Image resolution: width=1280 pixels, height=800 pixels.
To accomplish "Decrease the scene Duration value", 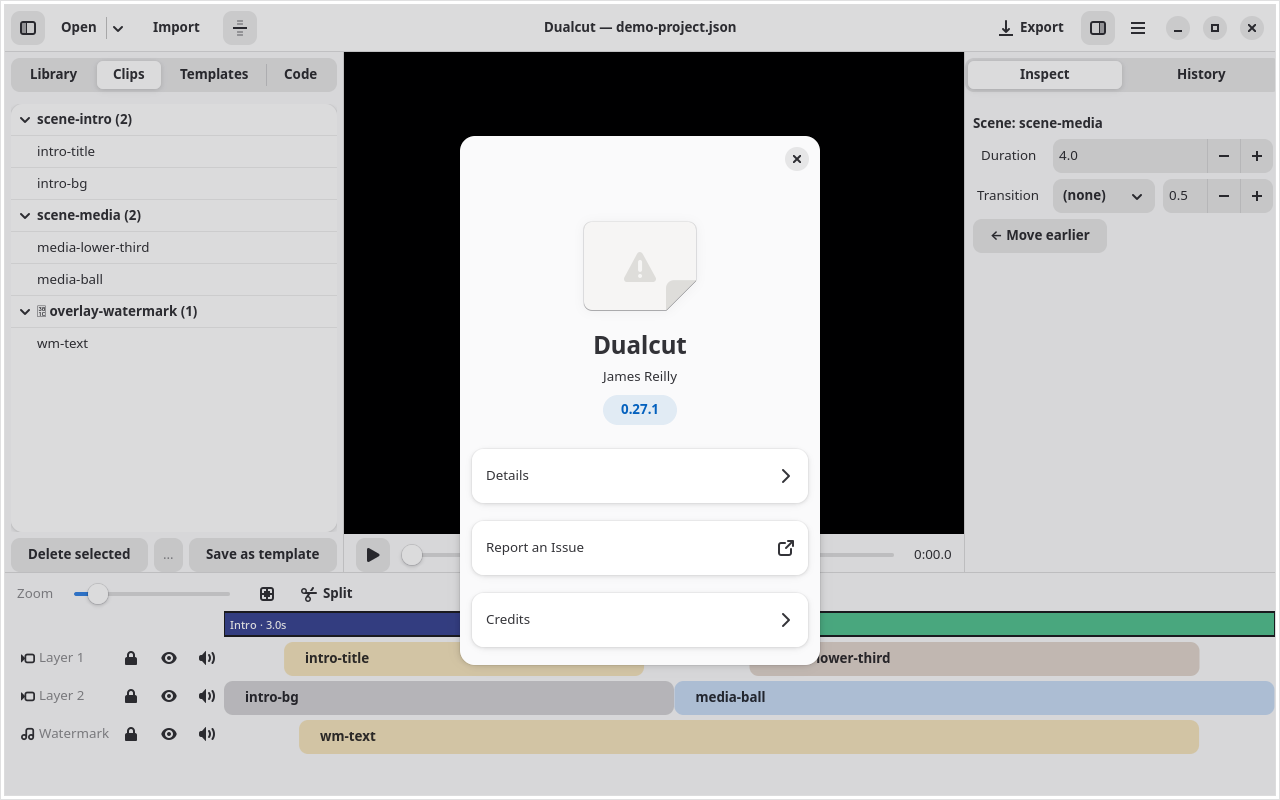I will (1224, 156).
